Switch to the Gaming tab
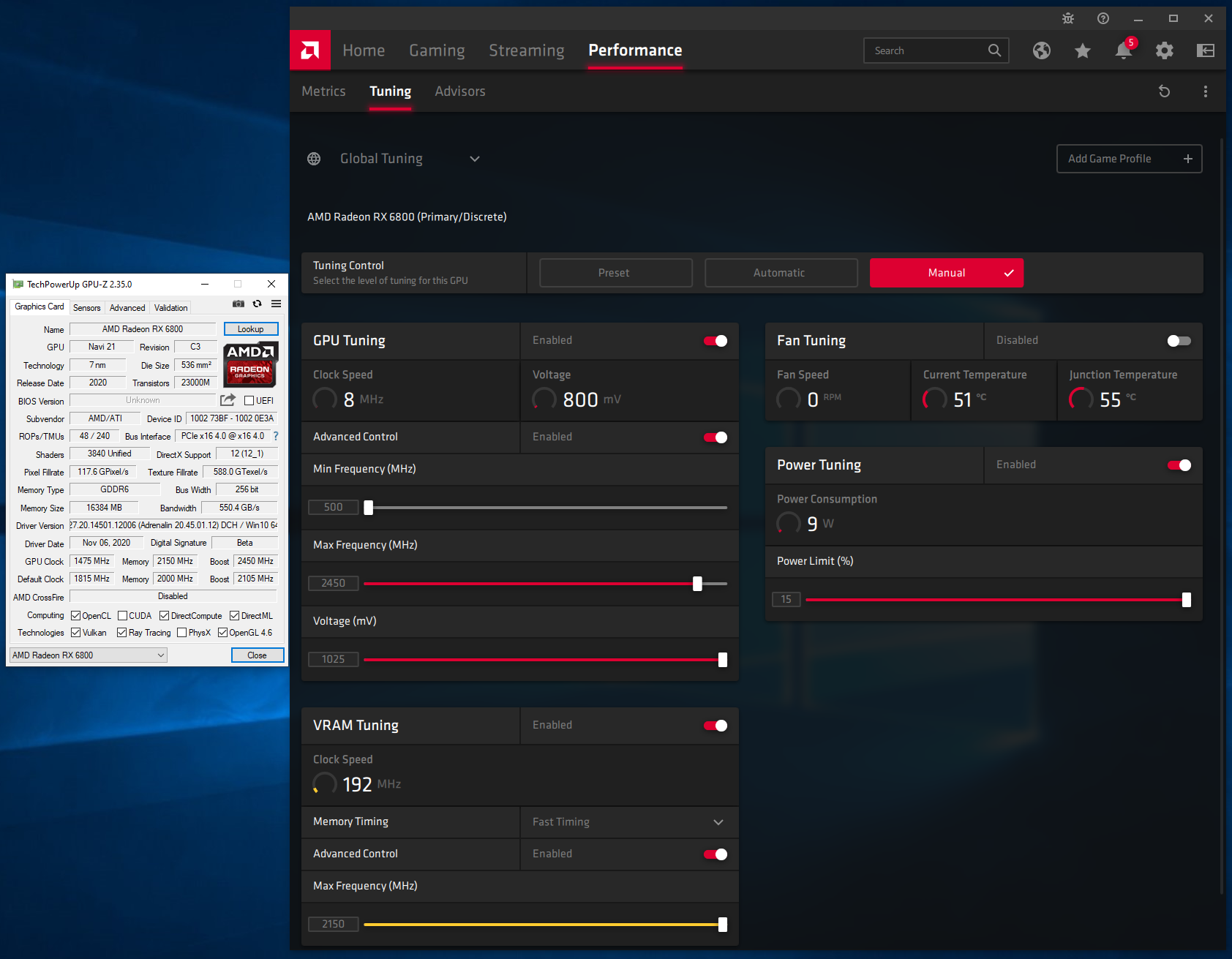The height and width of the screenshot is (959, 1232). (x=437, y=50)
